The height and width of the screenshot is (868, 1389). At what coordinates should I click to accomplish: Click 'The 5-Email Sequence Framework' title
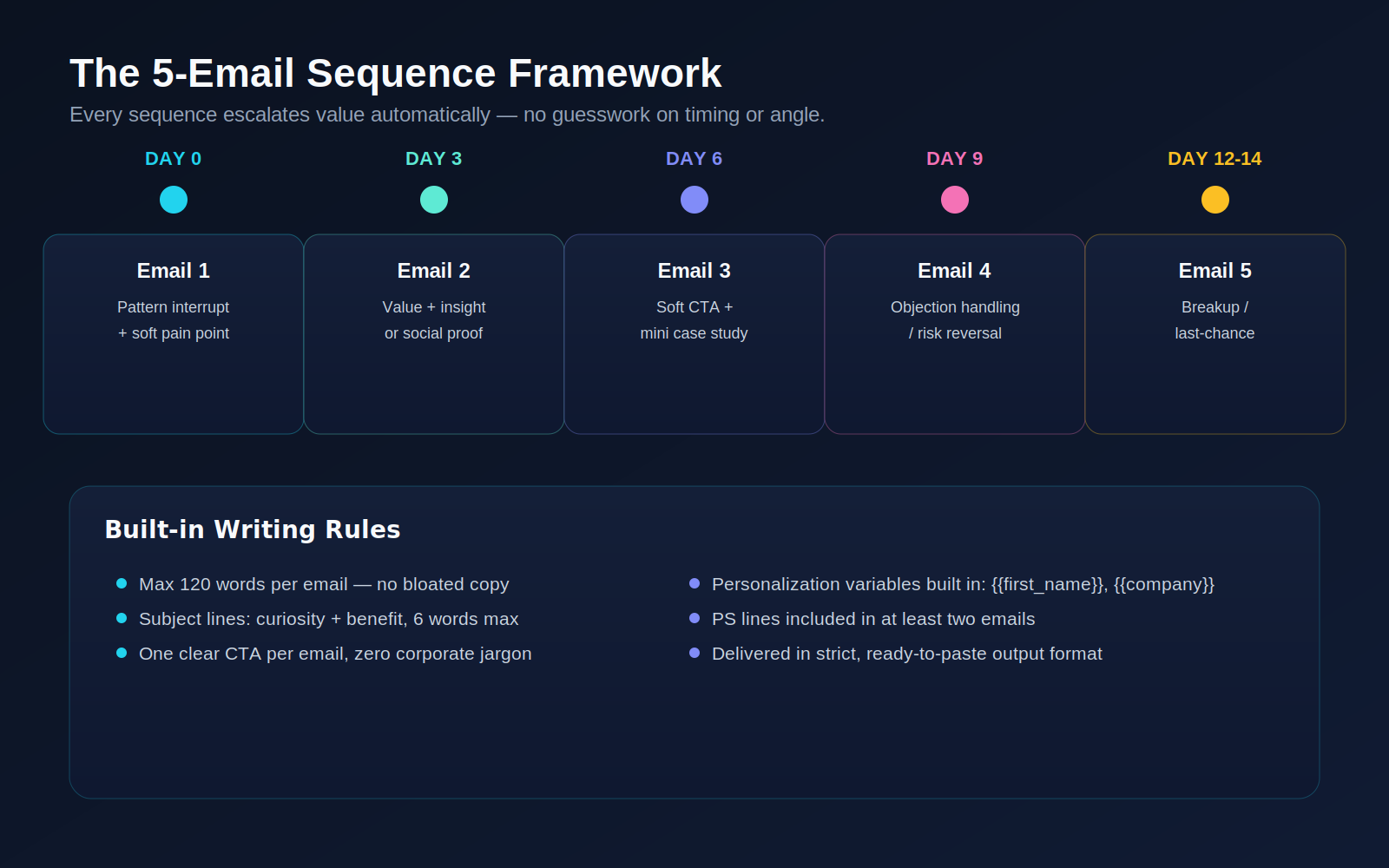click(396, 74)
